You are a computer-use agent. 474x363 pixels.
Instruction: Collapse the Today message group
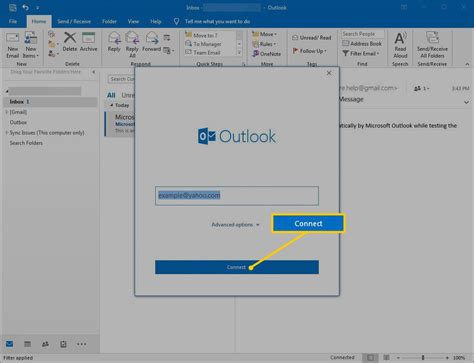[112, 105]
